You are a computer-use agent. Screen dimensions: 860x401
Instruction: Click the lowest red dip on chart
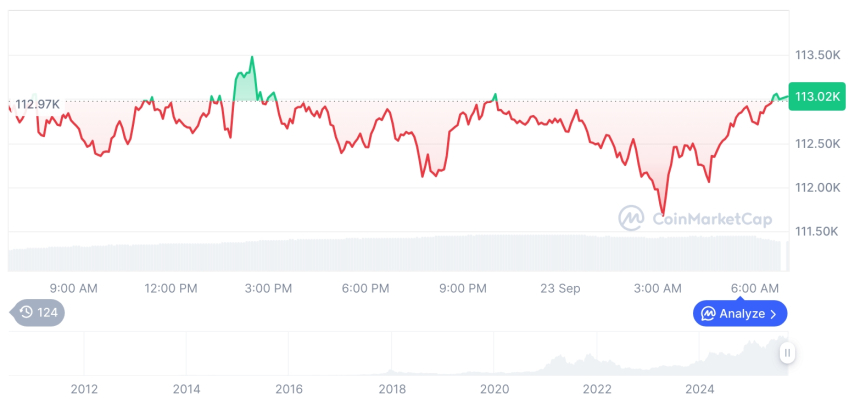662,212
